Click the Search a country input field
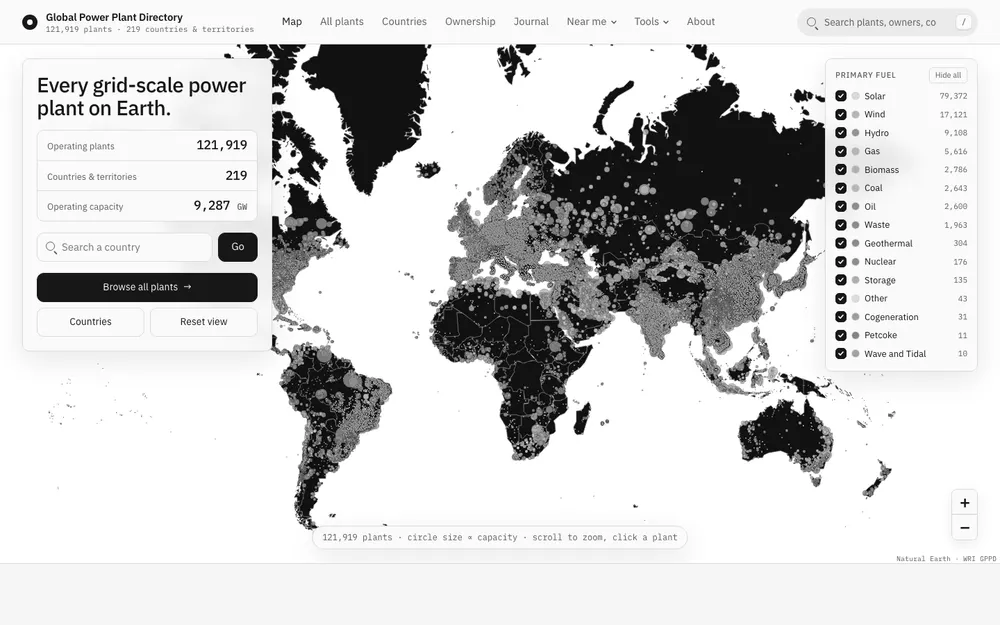The width and height of the screenshot is (1000, 625). [124, 247]
